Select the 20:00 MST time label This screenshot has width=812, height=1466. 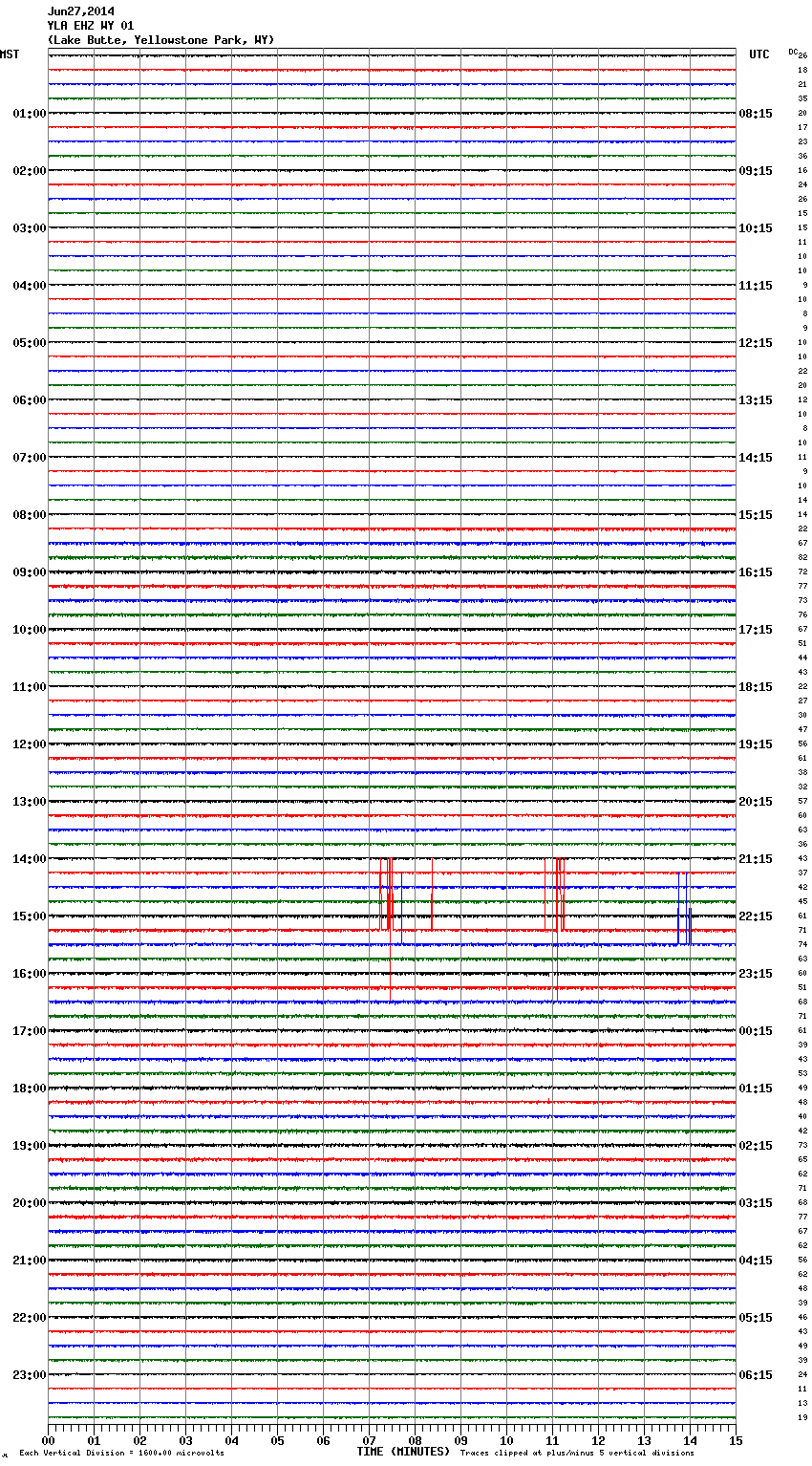(x=29, y=1203)
